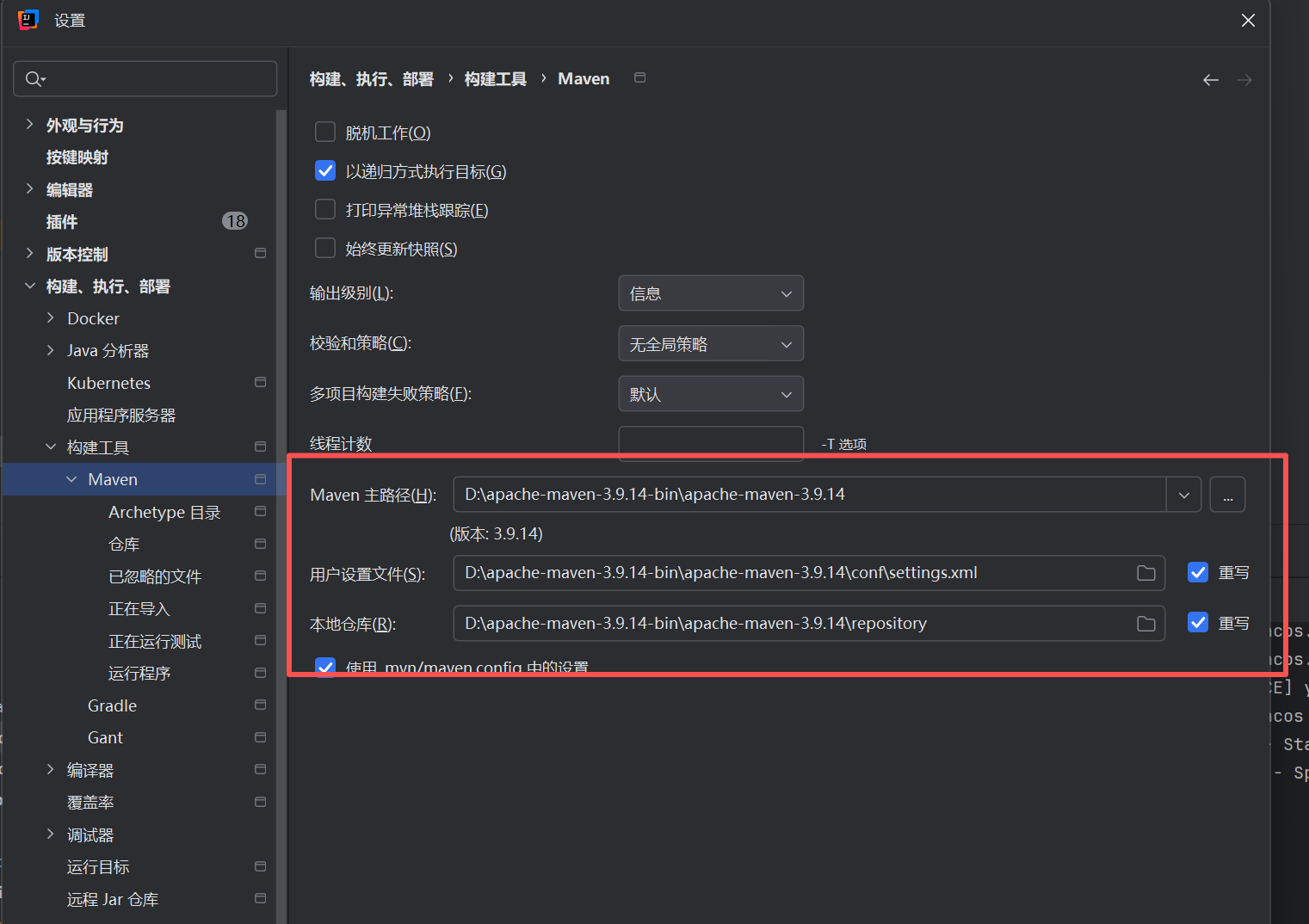
Task: Select 正在导入 under Maven
Action: (139, 609)
